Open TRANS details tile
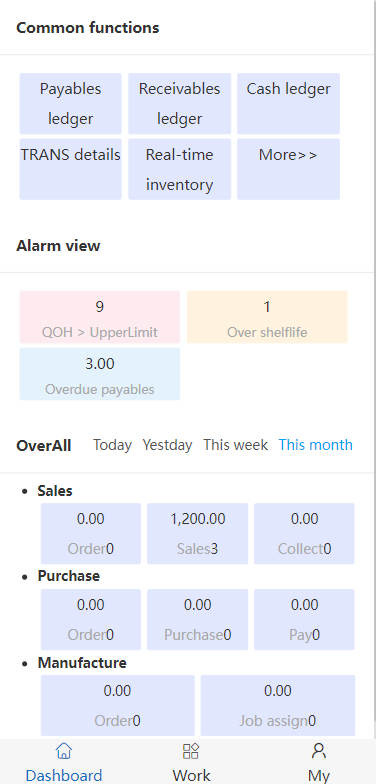Viewport: 376px width, 784px height. 70,169
